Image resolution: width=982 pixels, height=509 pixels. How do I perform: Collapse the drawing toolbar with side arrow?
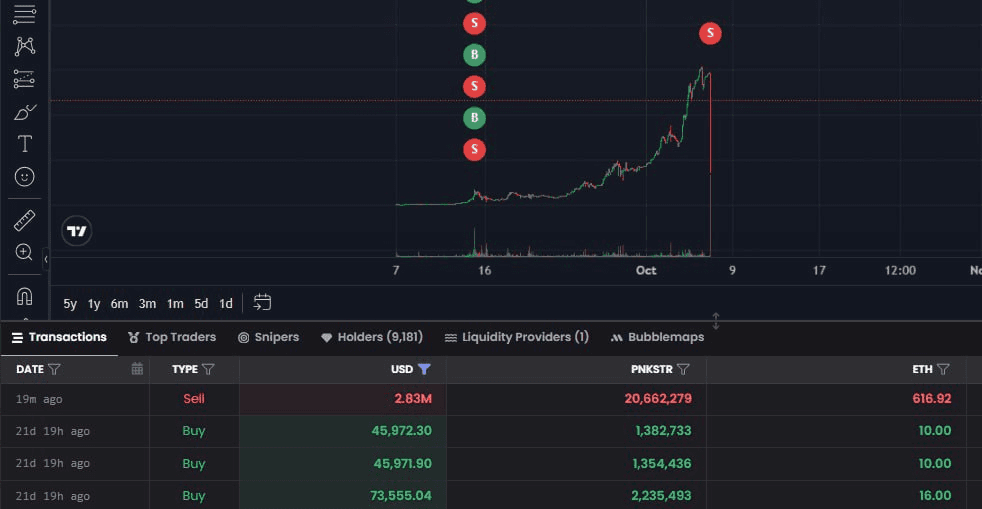tap(46, 259)
